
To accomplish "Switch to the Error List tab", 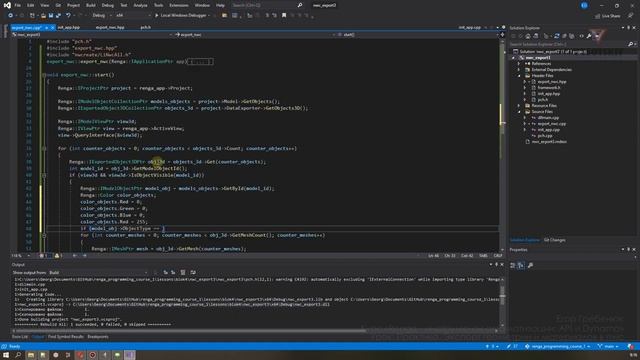I will point(20,337).
